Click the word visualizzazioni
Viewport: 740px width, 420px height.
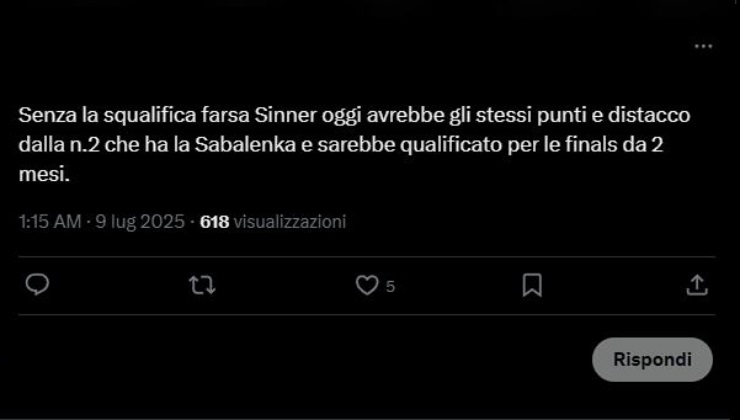[x=290, y=221]
